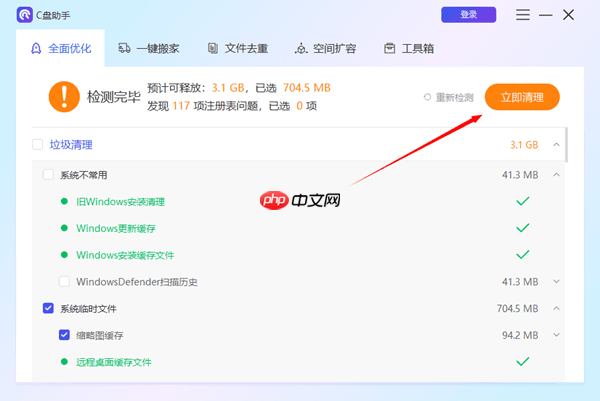Open the 文件去重 tab
Screen dimensions: 600x401
pos(237,49)
